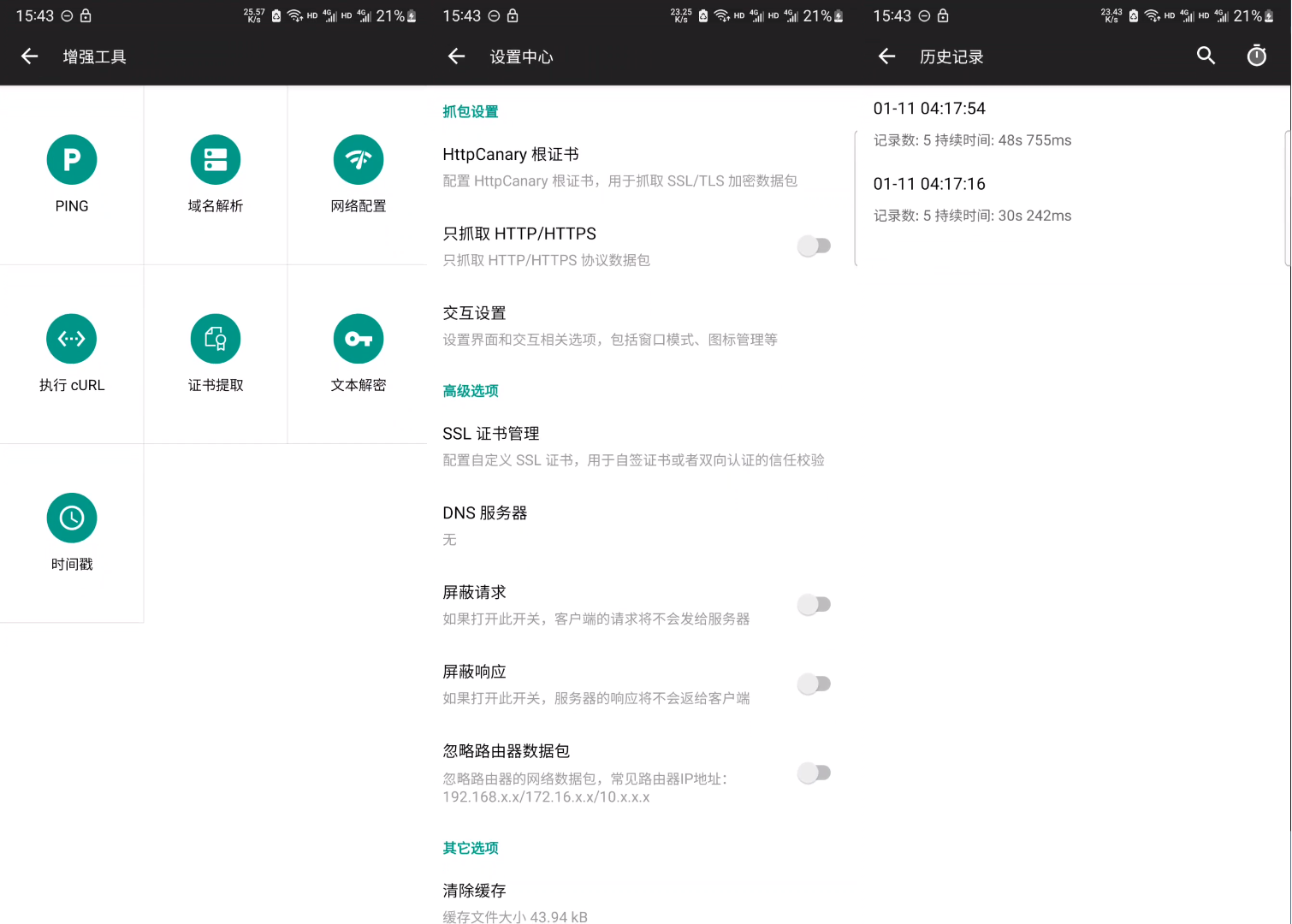Open history record 01-11 04:17:54
The image size is (1292, 924).
coord(972,123)
